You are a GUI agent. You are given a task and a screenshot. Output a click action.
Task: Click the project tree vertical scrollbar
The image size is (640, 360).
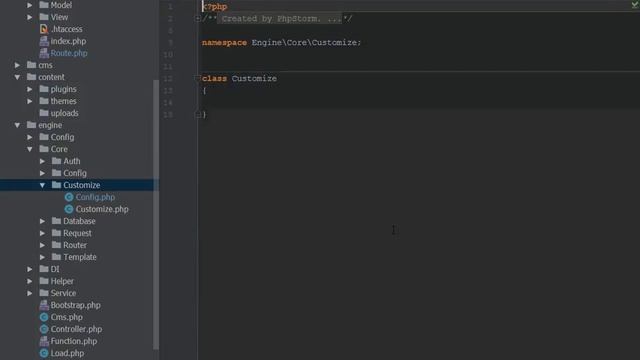click(x=156, y=214)
